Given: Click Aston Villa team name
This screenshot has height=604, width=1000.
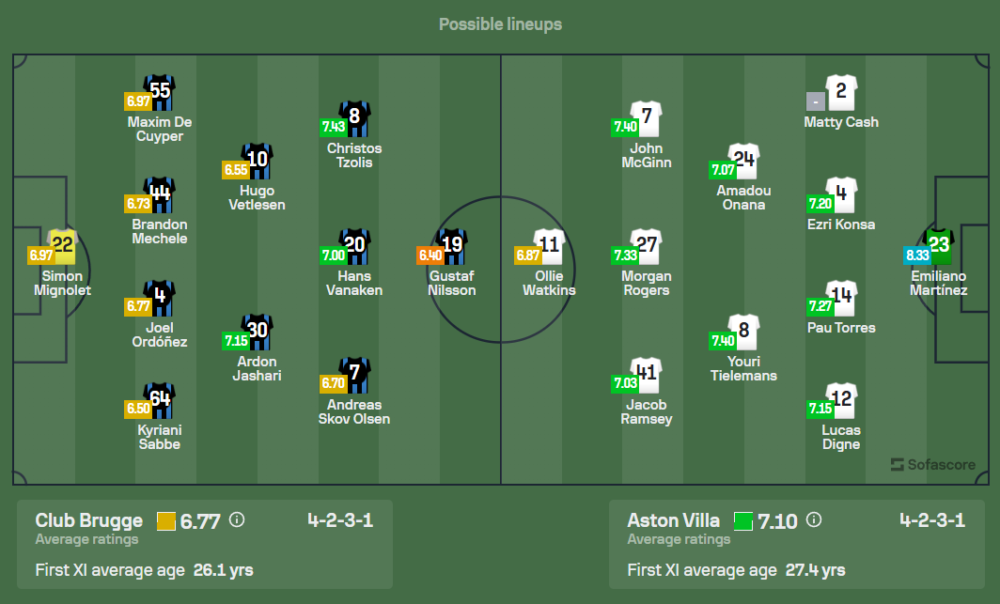Looking at the screenshot, I should click(675, 520).
